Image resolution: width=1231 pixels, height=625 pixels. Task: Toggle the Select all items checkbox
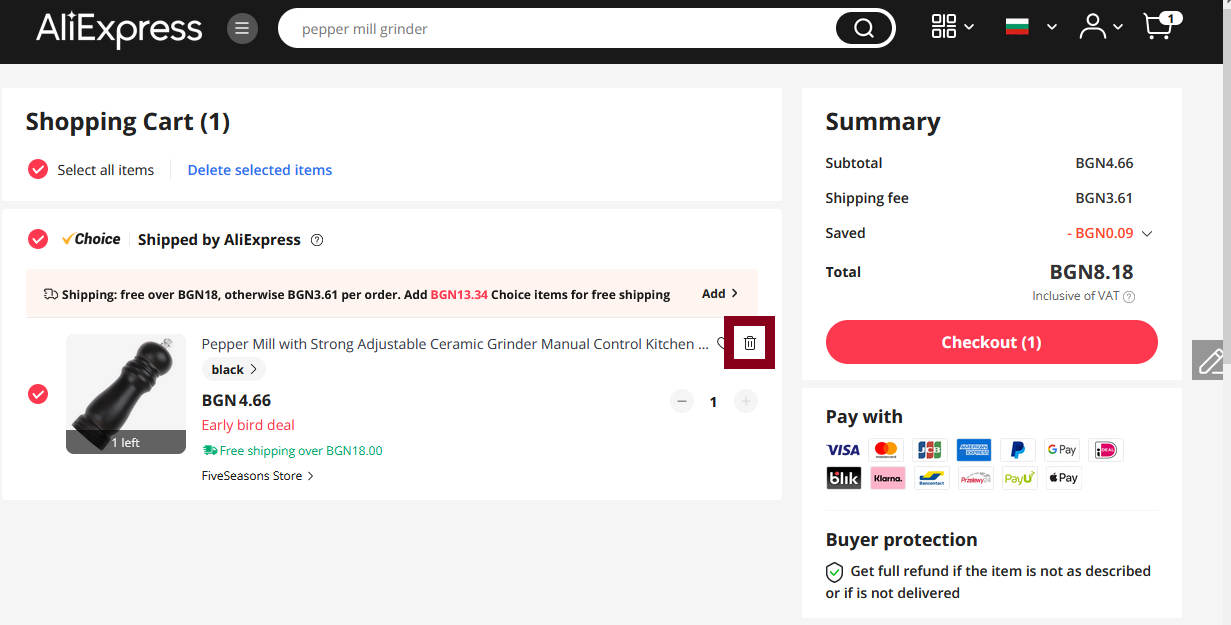[x=38, y=170]
